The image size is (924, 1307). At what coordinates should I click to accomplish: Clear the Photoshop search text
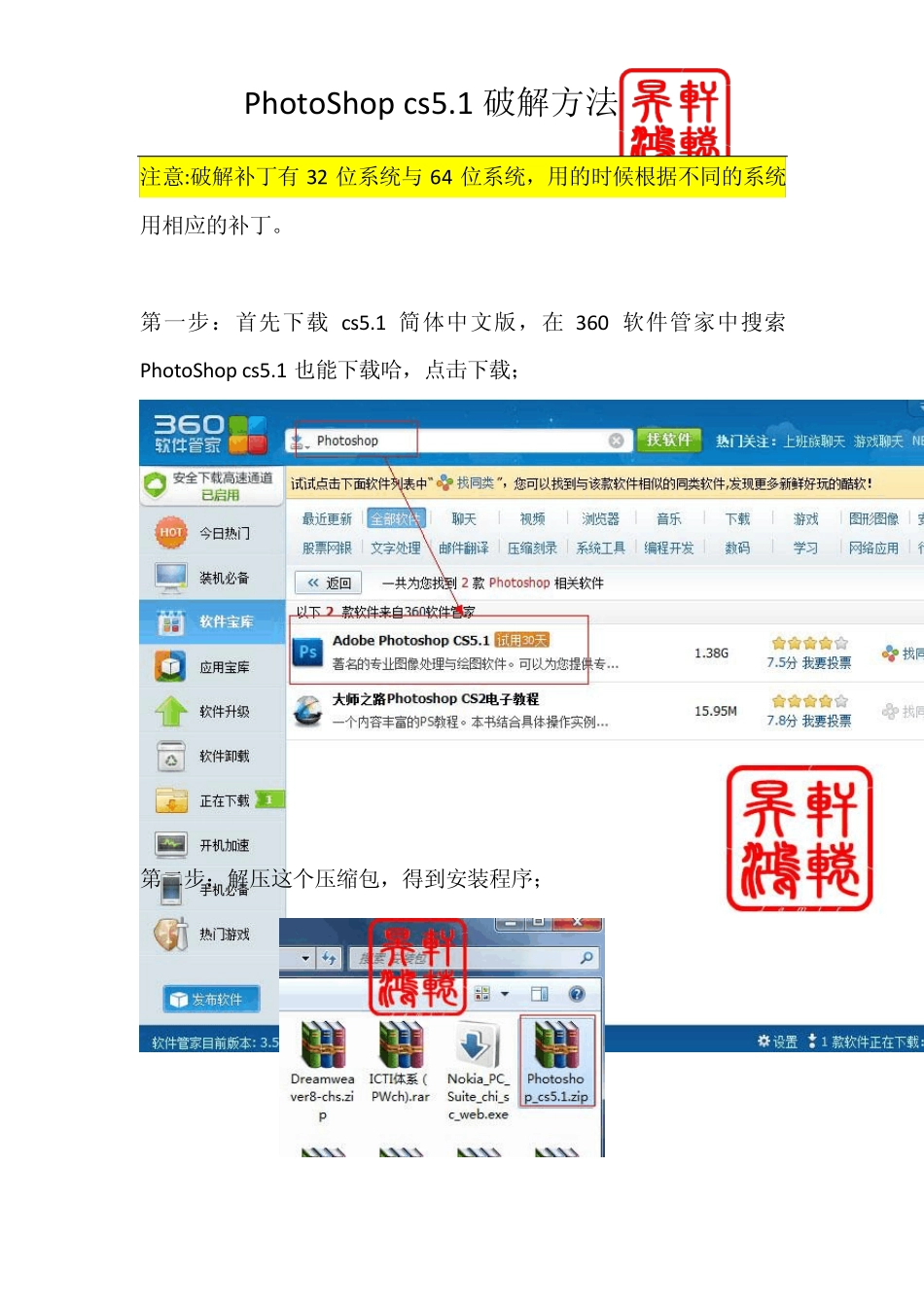coord(616,441)
